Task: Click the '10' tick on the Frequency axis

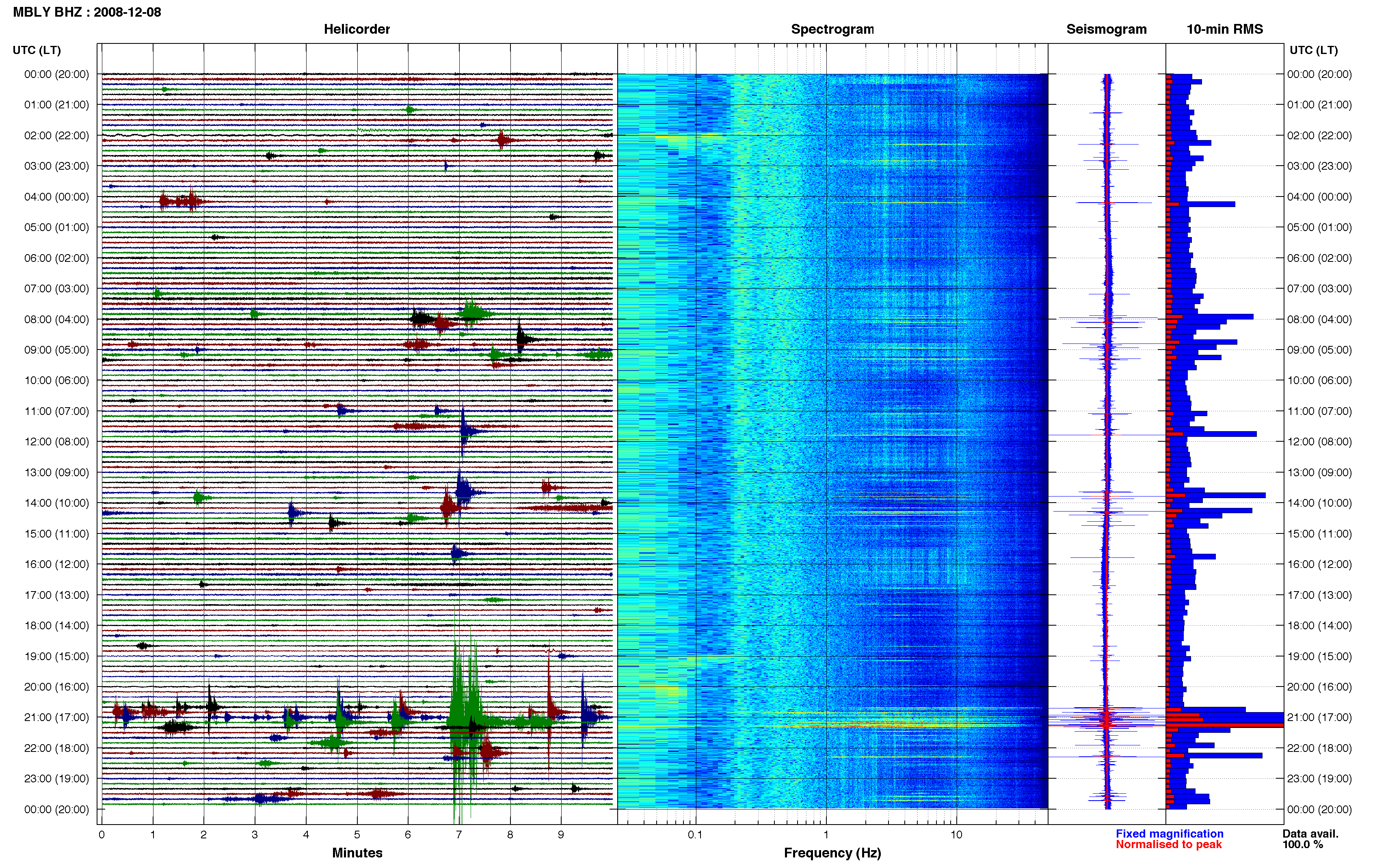Action: (x=956, y=835)
